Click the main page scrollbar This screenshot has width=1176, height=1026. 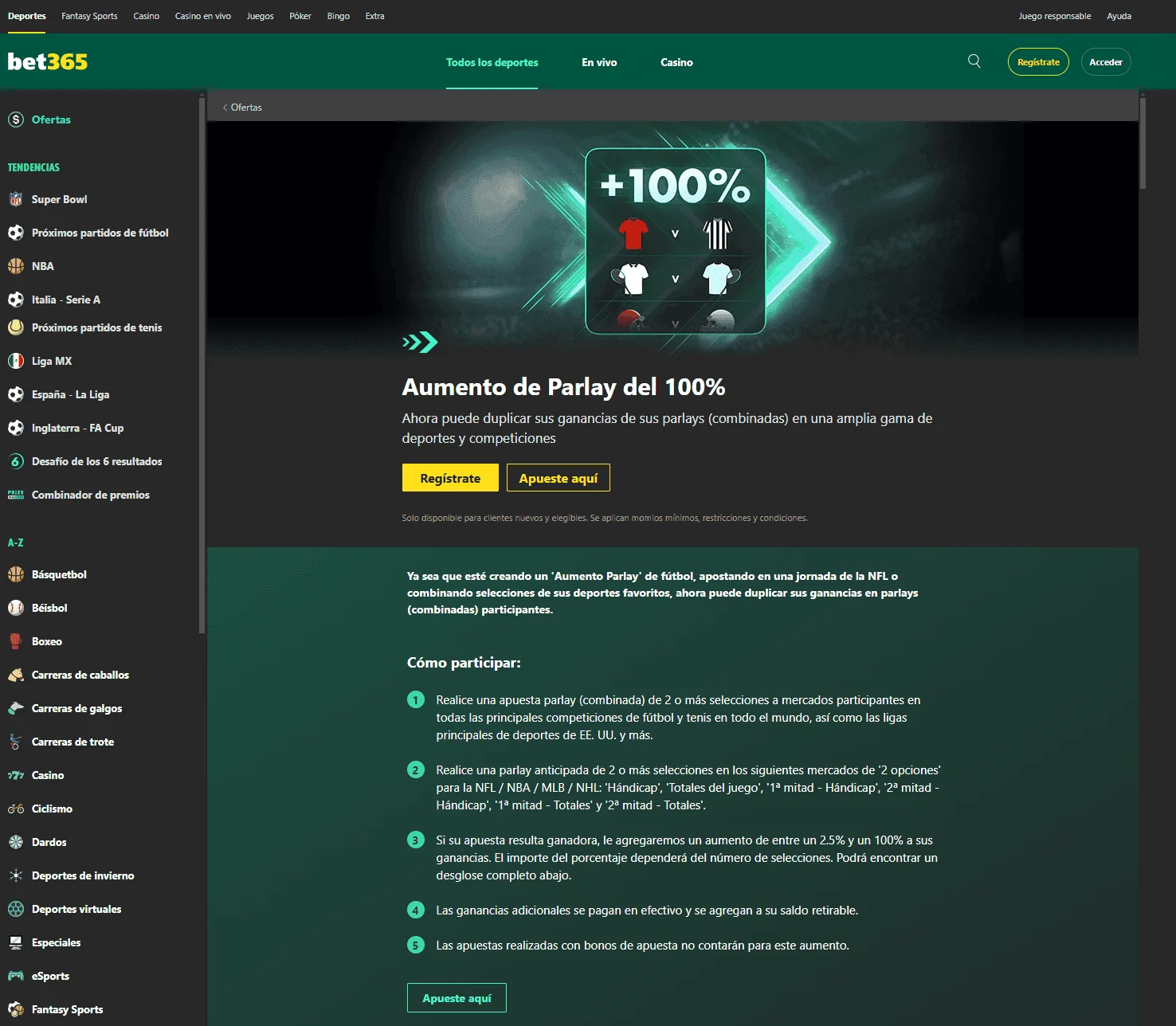pos(1143,143)
